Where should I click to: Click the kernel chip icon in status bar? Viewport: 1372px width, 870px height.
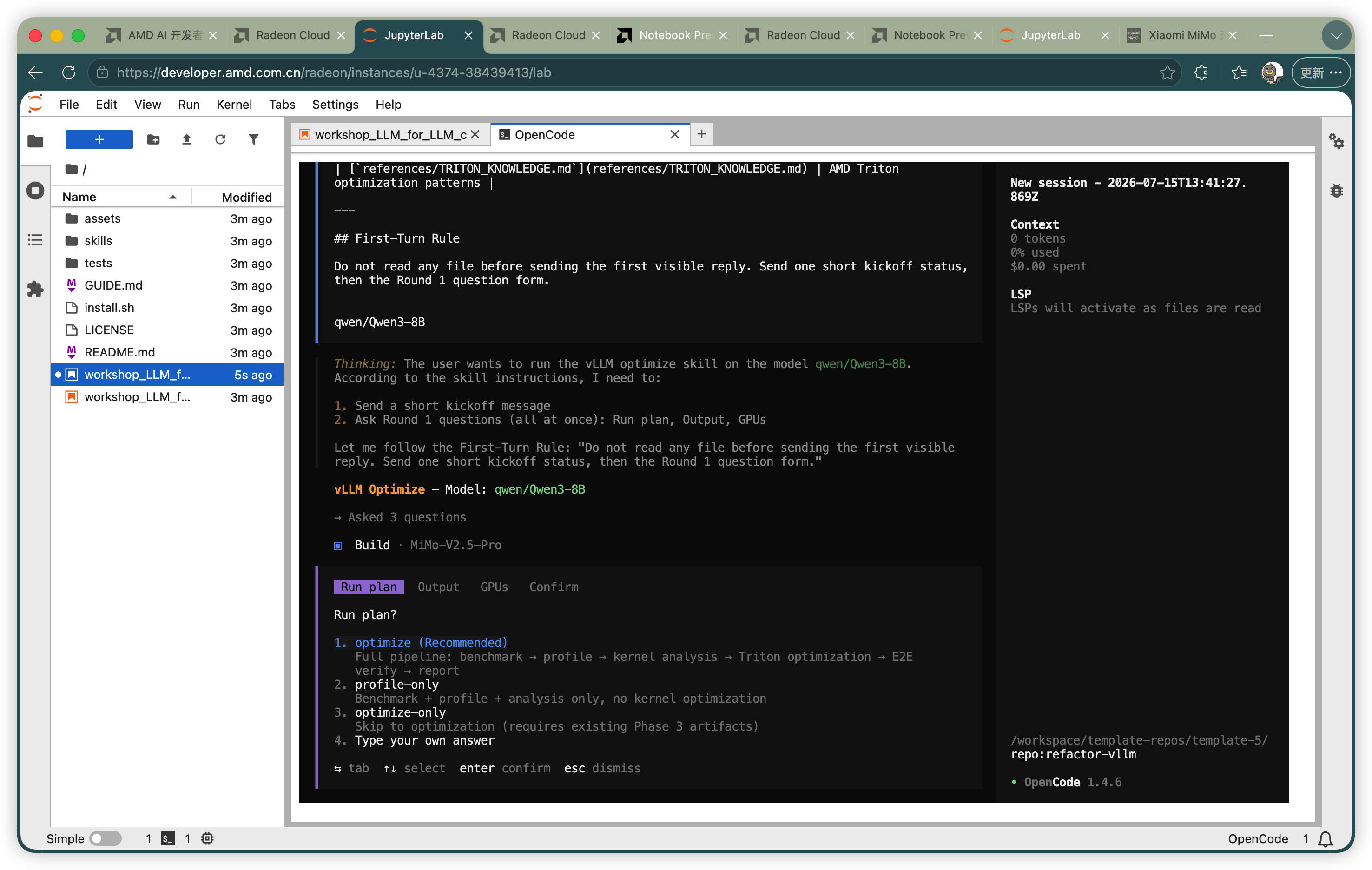point(207,838)
